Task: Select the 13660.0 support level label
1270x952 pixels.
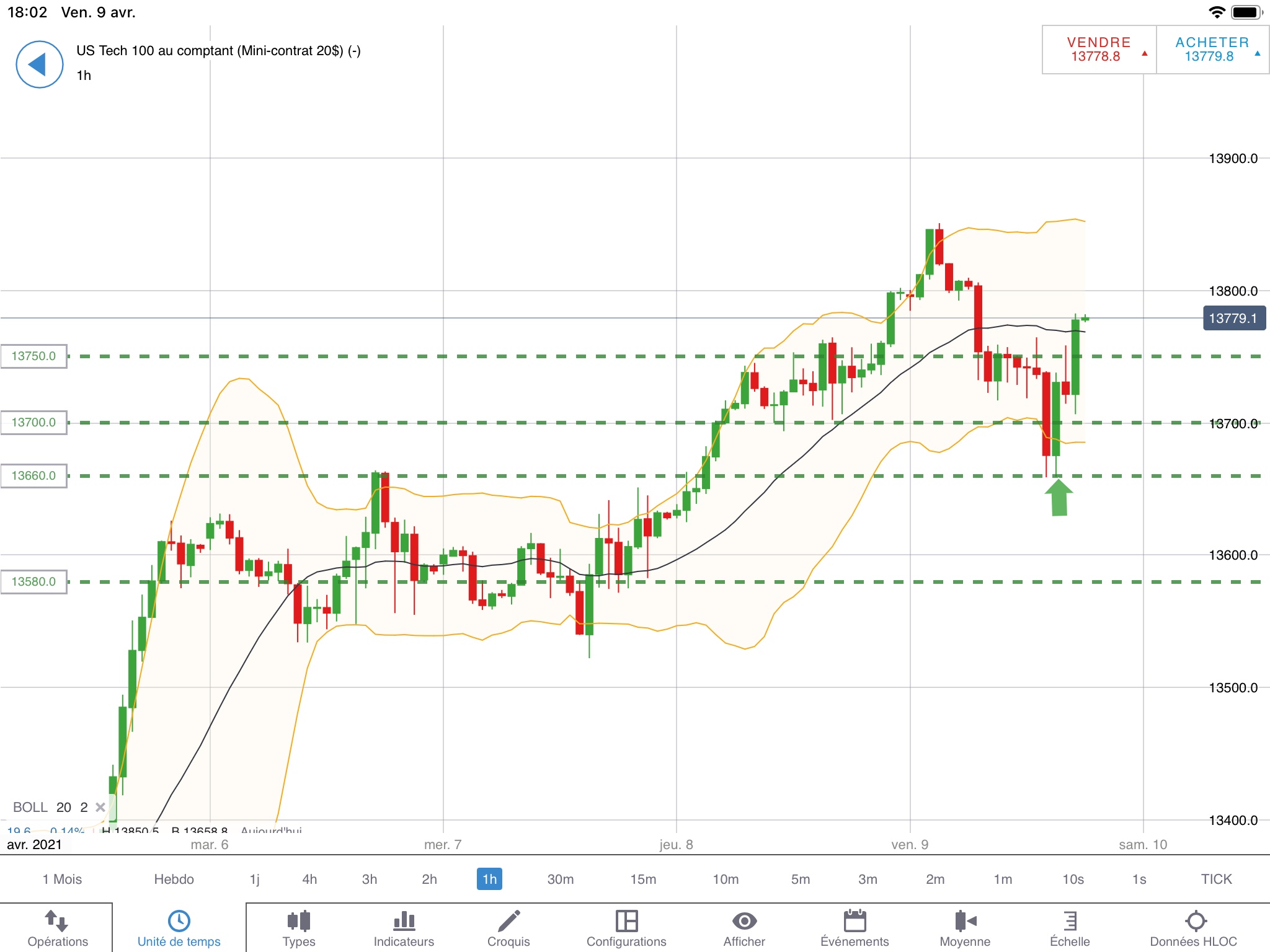Action: (34, 476)
